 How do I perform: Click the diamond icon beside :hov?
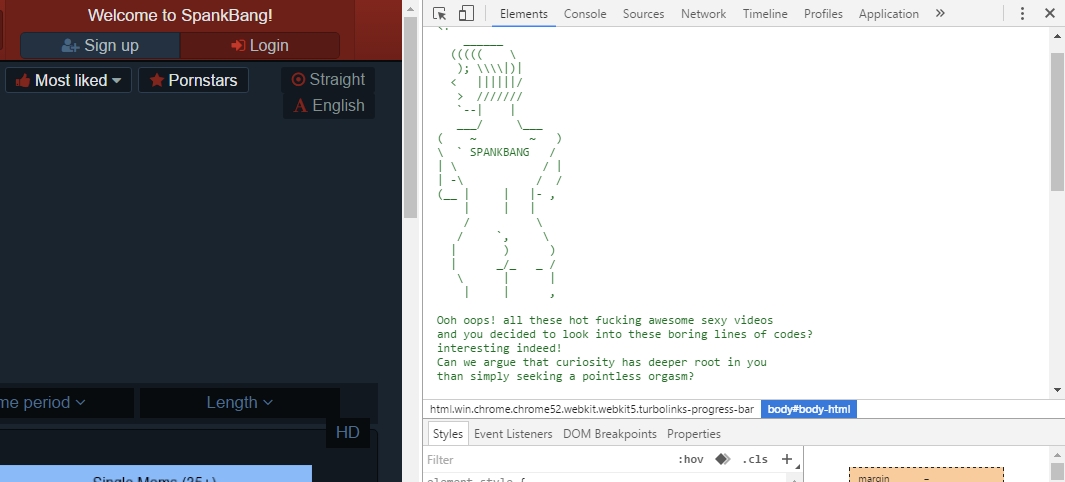click(x=723, y=460)
